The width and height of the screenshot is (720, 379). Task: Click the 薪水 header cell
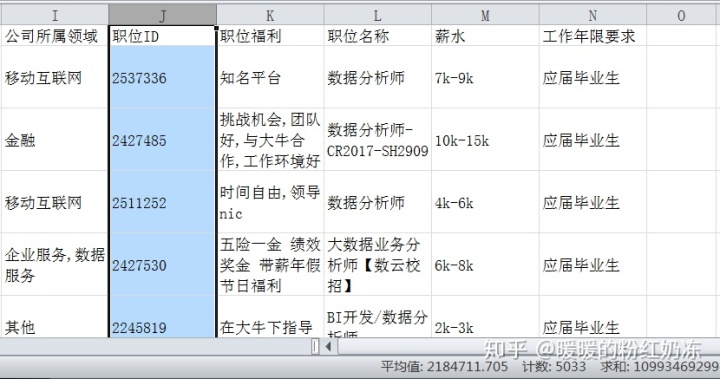[485, 36]
